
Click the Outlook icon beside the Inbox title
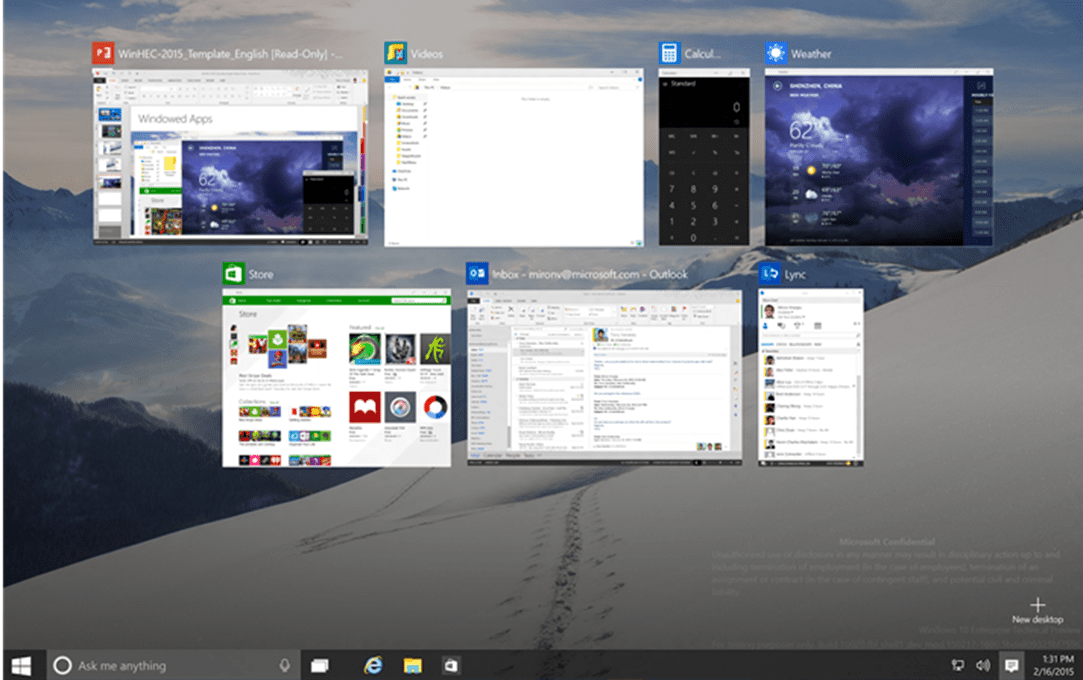[477, 274]
